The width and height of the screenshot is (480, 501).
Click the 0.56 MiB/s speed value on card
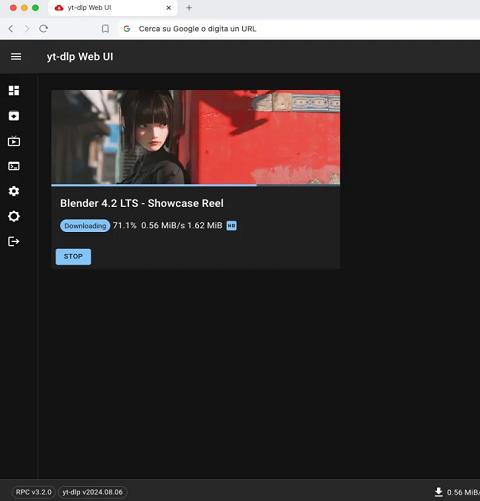coord(163,226)
